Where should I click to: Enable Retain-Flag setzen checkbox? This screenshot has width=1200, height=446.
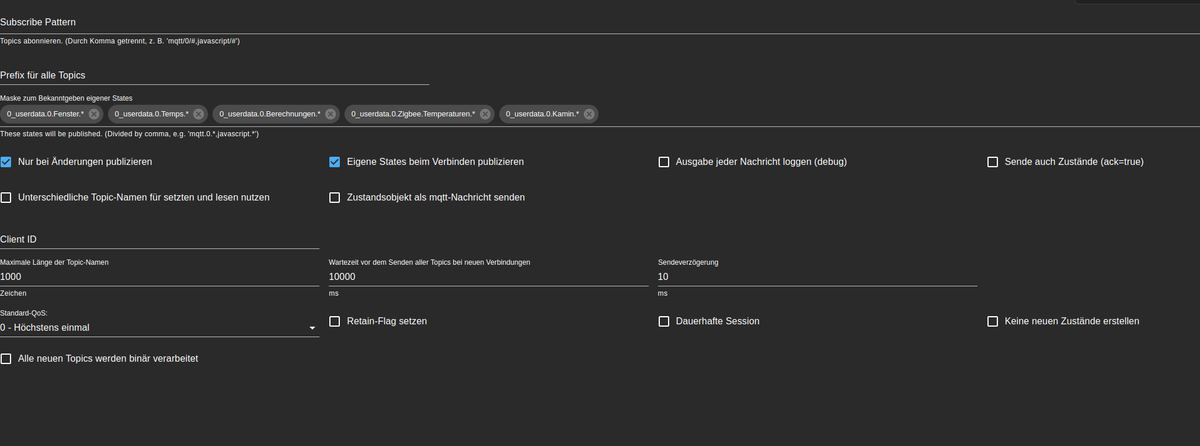coord(335,321)
